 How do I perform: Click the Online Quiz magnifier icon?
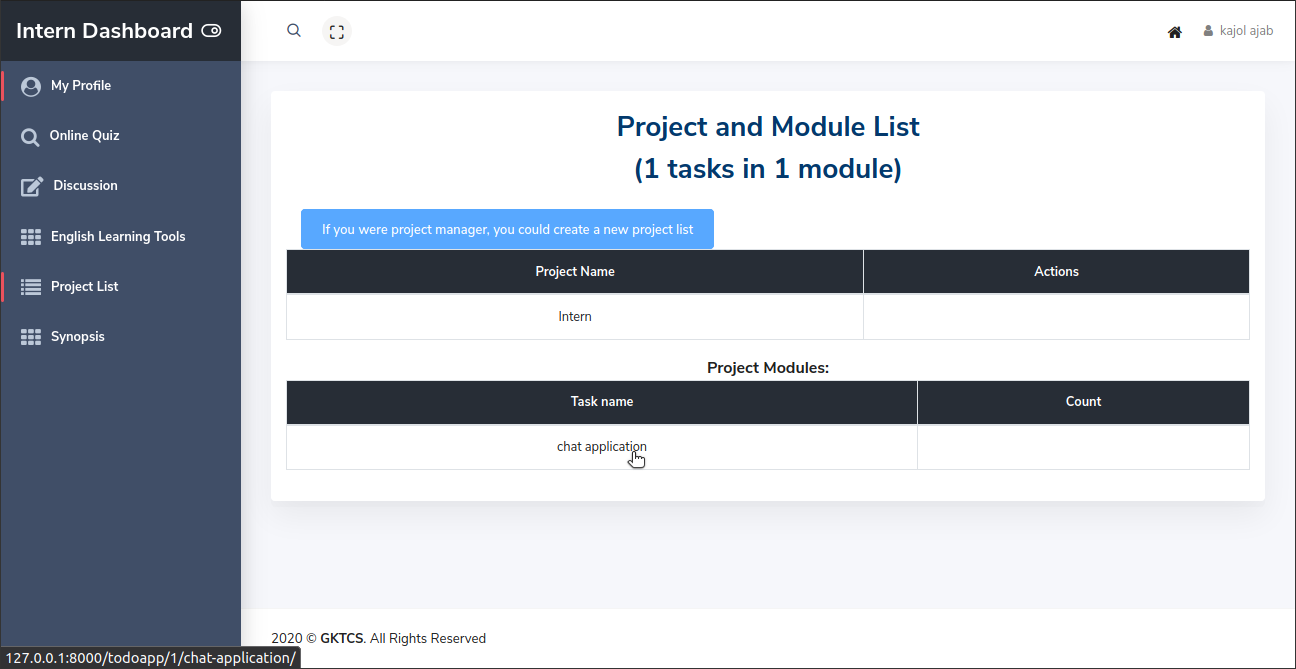(x=31, y=137)
